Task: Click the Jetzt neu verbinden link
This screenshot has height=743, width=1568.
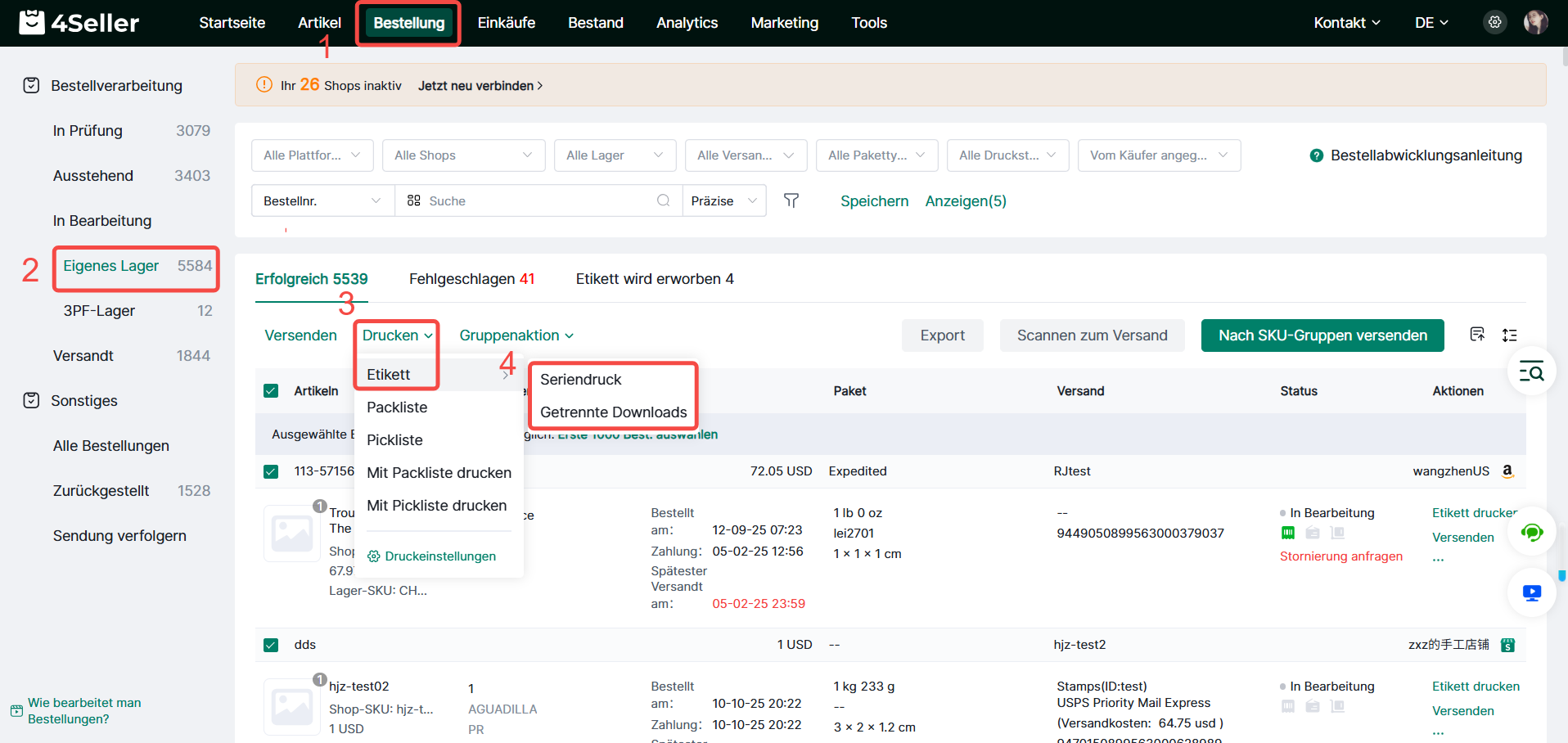Action: (480, 86)
